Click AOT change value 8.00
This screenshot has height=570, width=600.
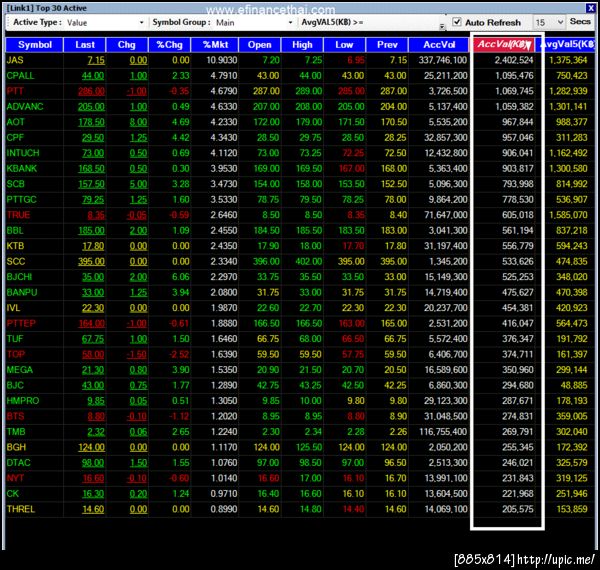tap(138, 122)
